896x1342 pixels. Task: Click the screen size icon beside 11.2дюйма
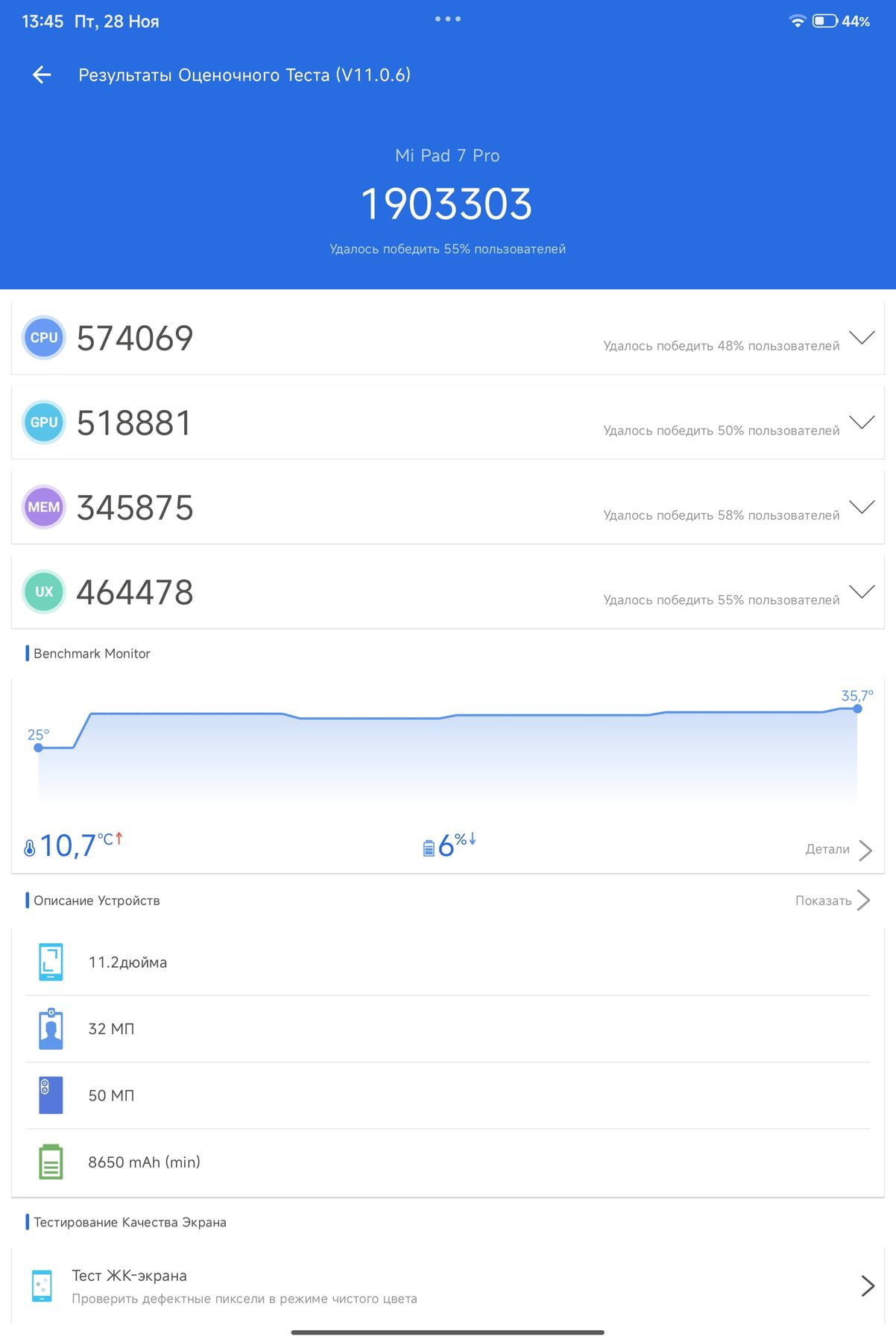click(51, 962)
